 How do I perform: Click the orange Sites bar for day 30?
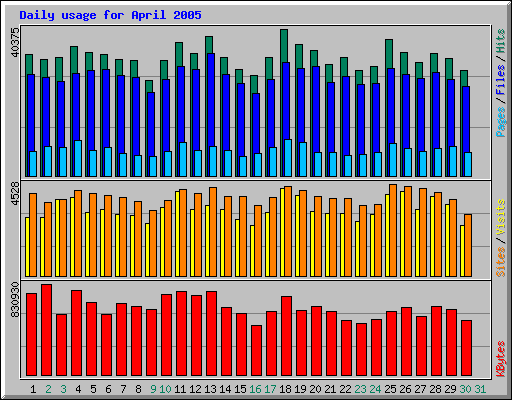pyautogui.click(x=468, y=245)
